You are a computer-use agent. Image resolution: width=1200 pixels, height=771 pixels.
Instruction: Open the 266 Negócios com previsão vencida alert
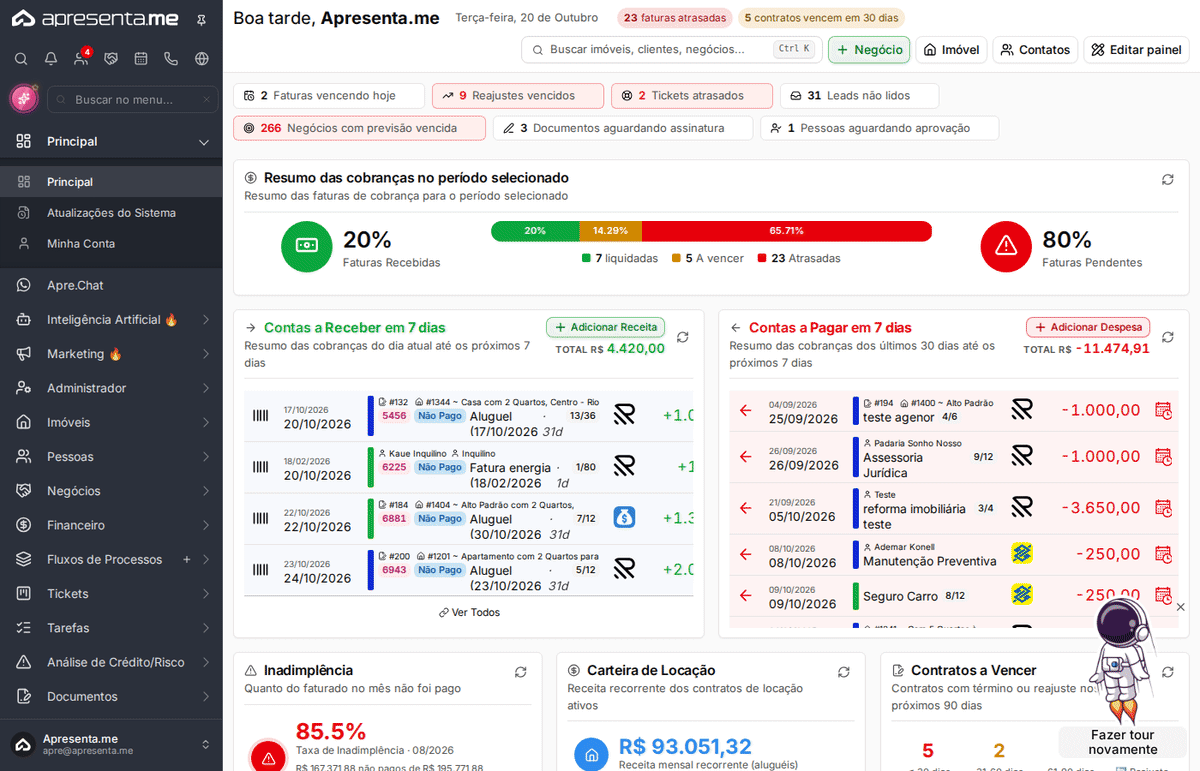(x=359, y=128)
